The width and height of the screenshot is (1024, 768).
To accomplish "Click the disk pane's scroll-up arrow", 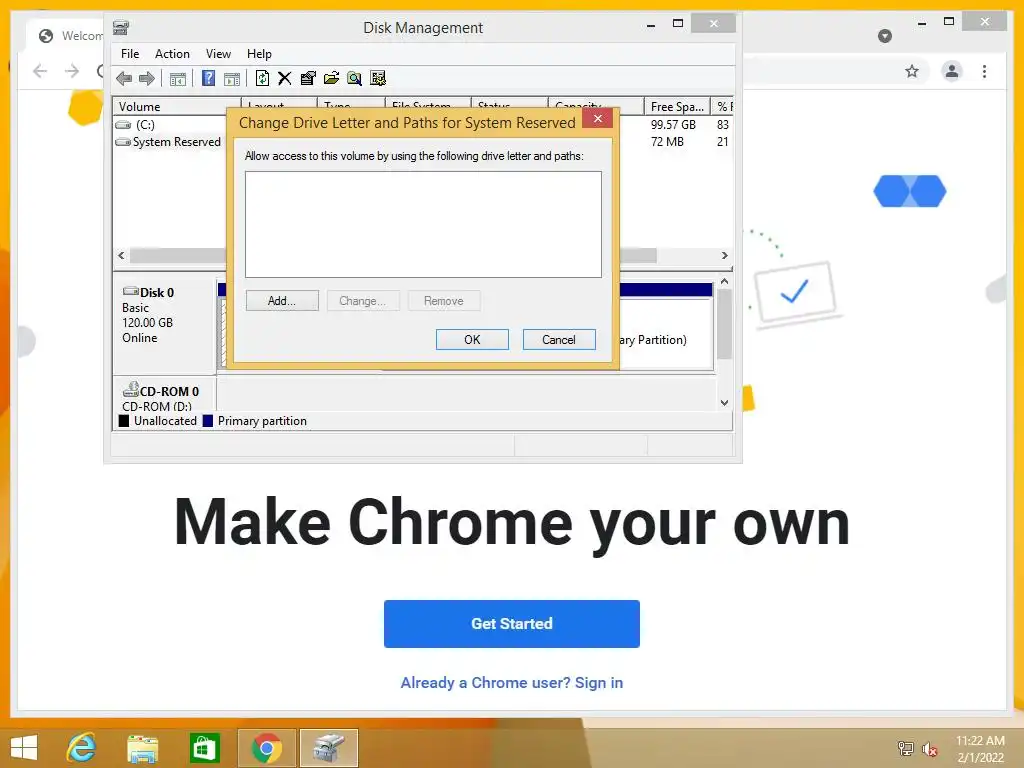I will click(724, 281).
